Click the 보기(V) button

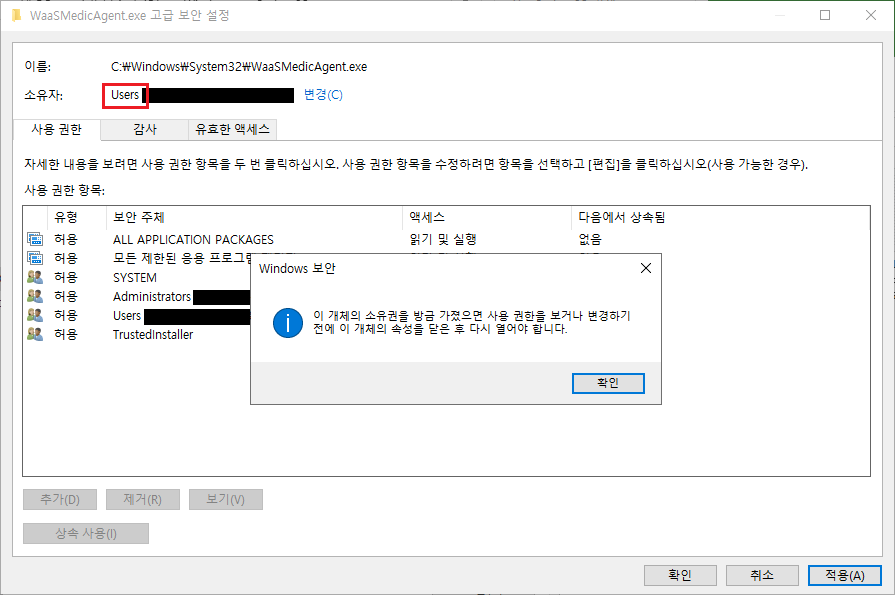point(225,500)
